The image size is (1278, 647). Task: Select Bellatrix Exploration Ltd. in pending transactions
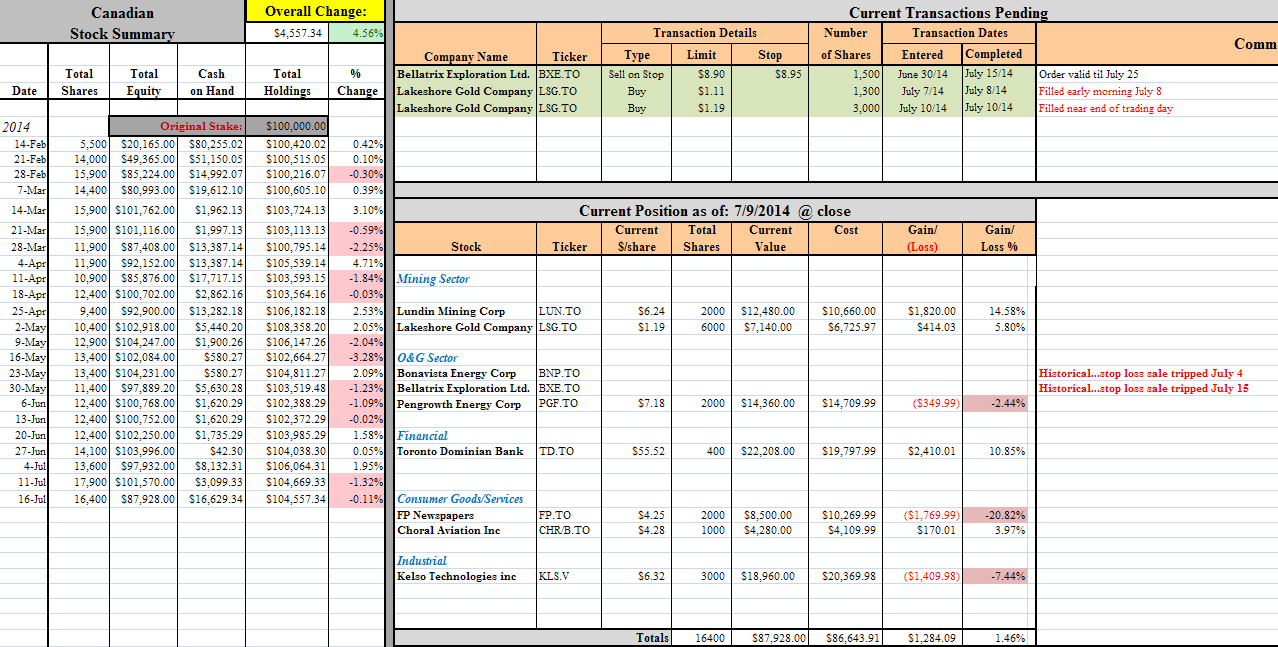coord(464,74)
